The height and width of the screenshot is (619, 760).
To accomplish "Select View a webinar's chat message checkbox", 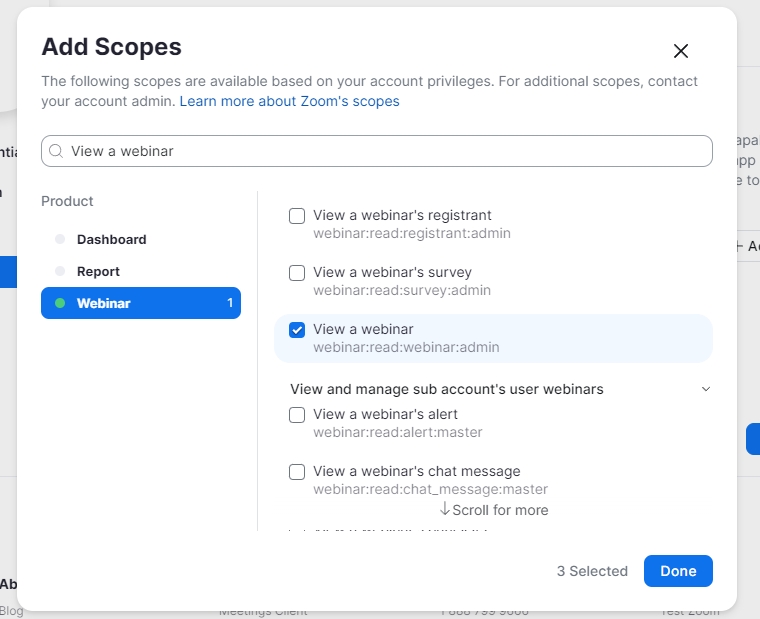I will 297,472.
